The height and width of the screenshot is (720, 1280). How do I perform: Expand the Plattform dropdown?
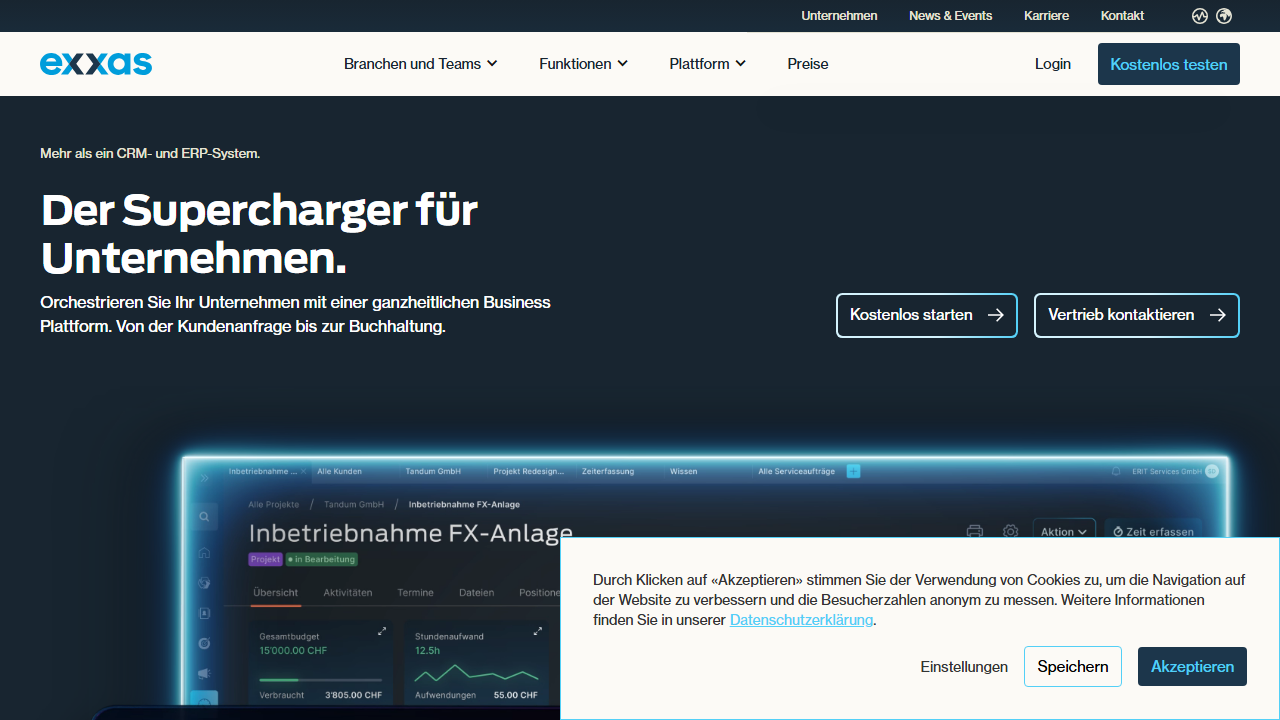pos(708,64)
